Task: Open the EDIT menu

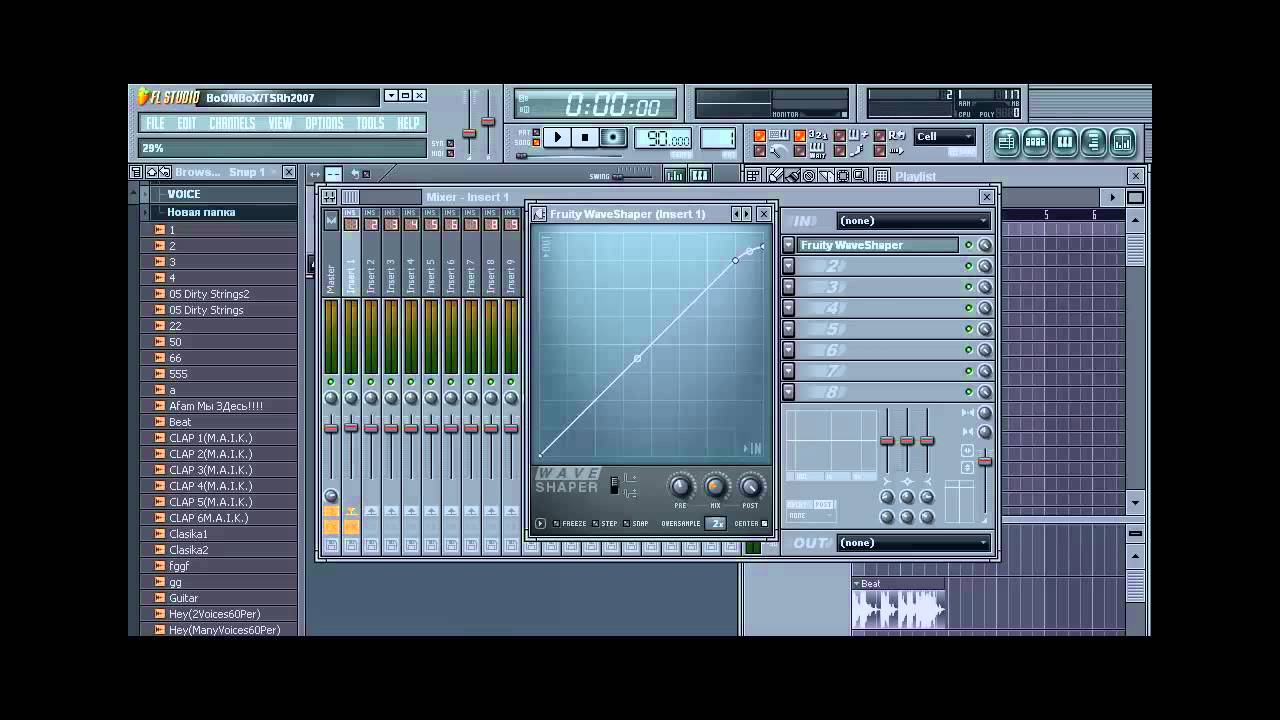Action: pyautogui.click(x=187, y=123)
